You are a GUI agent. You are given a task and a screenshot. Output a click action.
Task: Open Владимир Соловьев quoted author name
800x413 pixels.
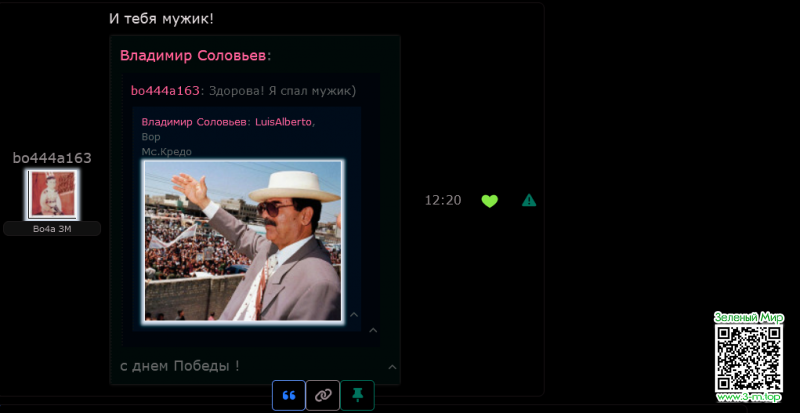tap(193, 56)
